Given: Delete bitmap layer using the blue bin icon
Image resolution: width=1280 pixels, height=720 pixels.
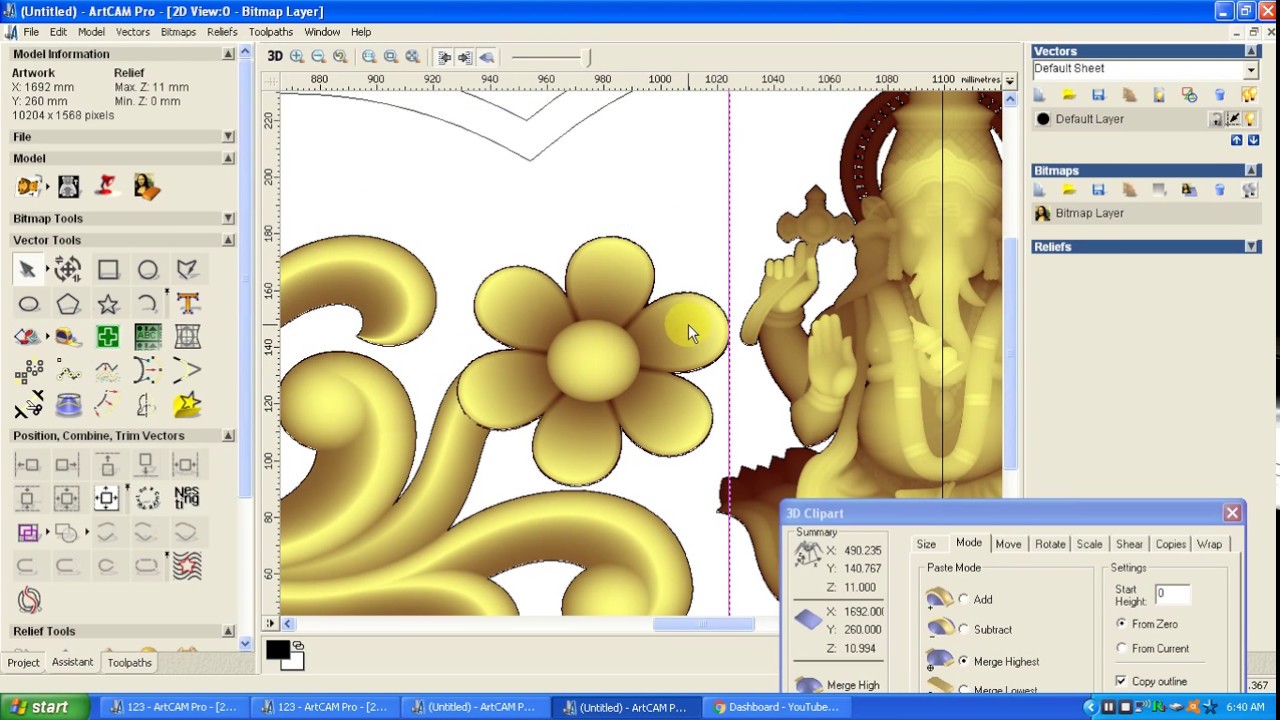Looking at the screenshot, I should pyautogui.click(x=1219, y=190).
